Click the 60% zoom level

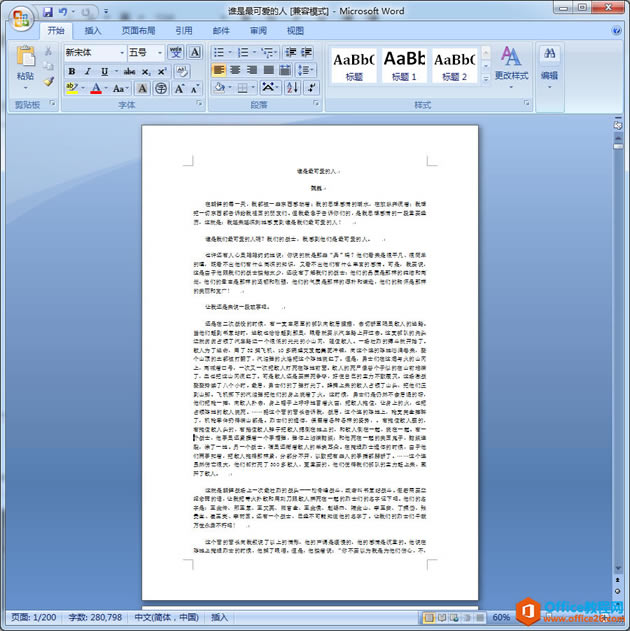501,617
